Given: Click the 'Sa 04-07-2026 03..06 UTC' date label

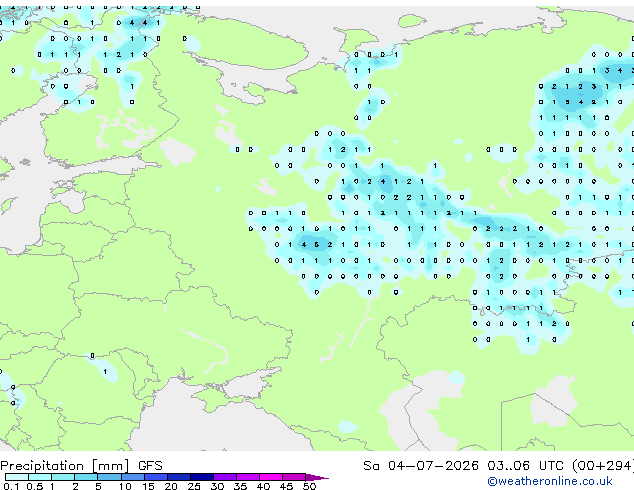Looking at the screenshot, I should 463,466.
